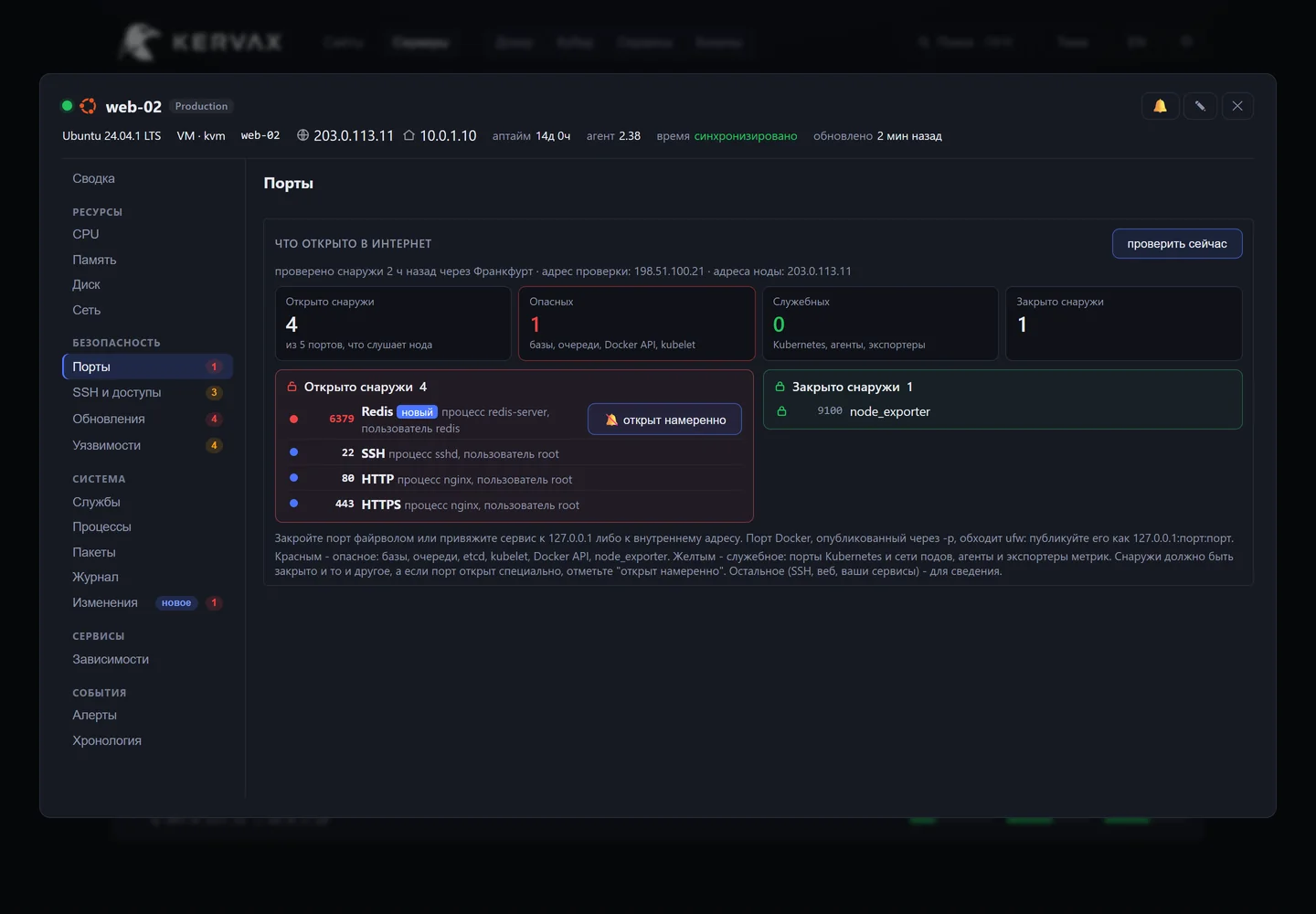This screenshot has width=1316, height=914.
Task: Click the blue dot of port 80 HTTP
Action: click(293, 478)
